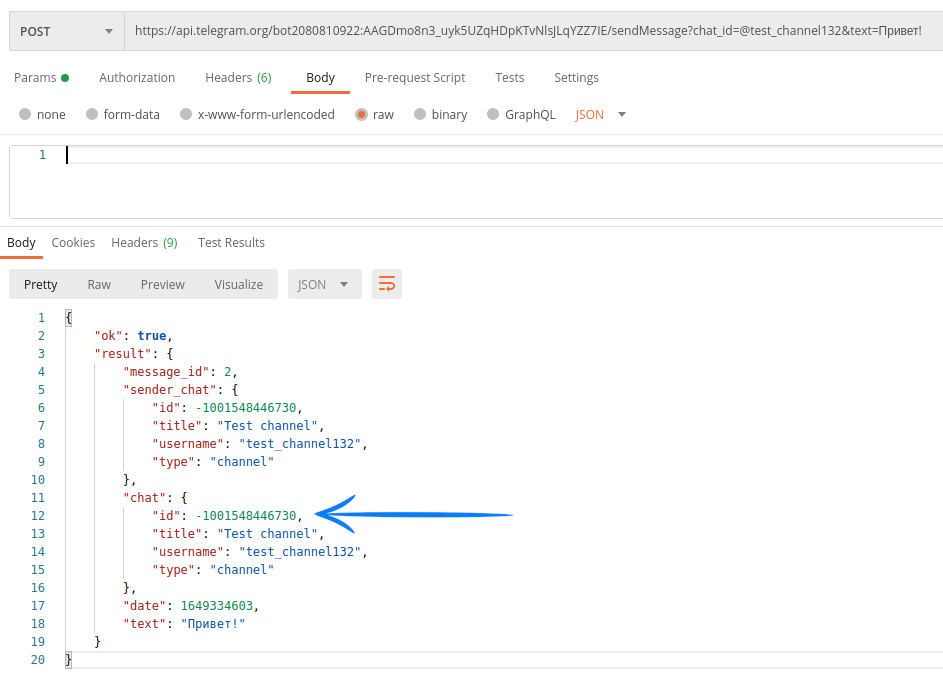943x683 pixels.
Task: Open the Tests tab
Action: 509,78
